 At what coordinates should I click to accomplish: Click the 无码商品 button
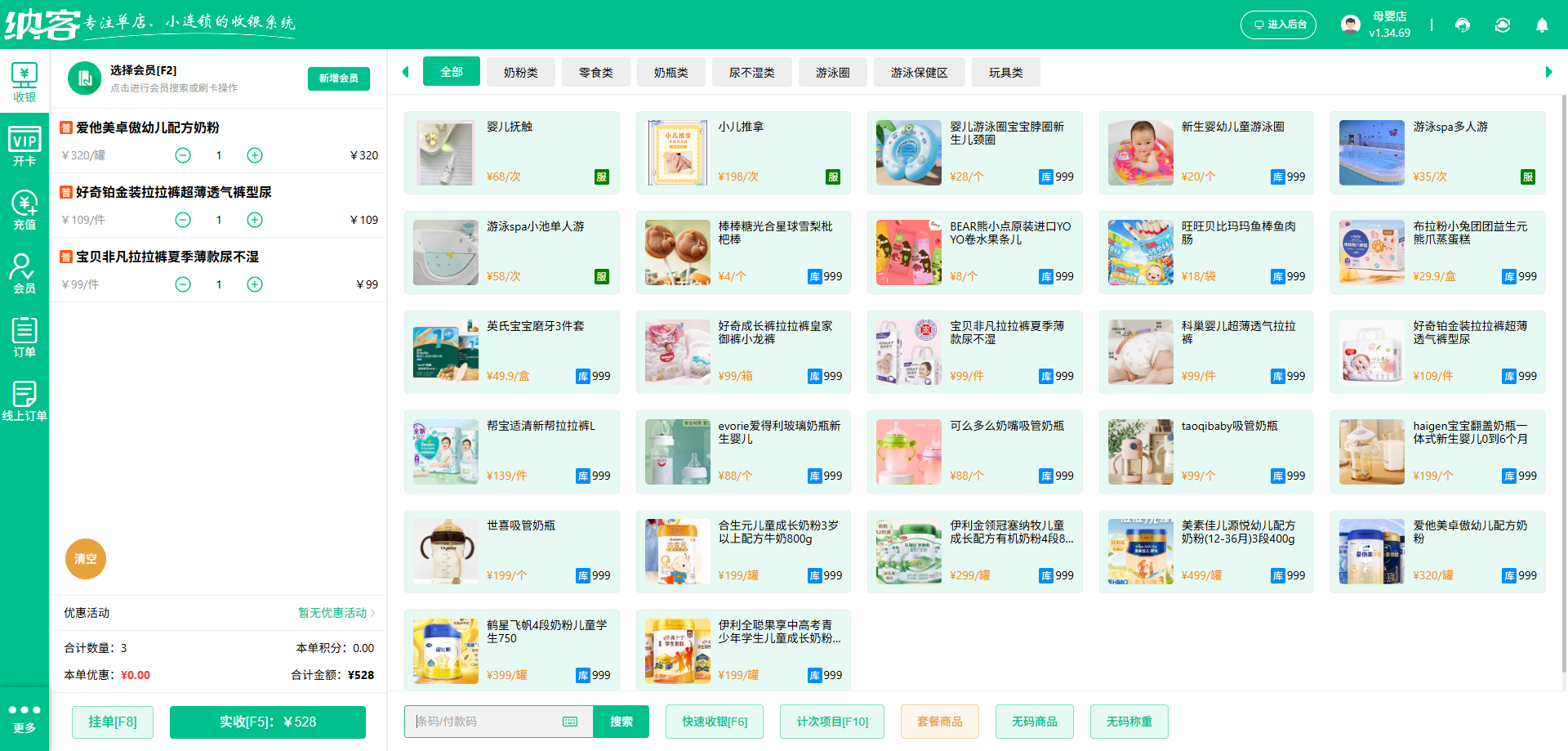[x=1035, y=722]
